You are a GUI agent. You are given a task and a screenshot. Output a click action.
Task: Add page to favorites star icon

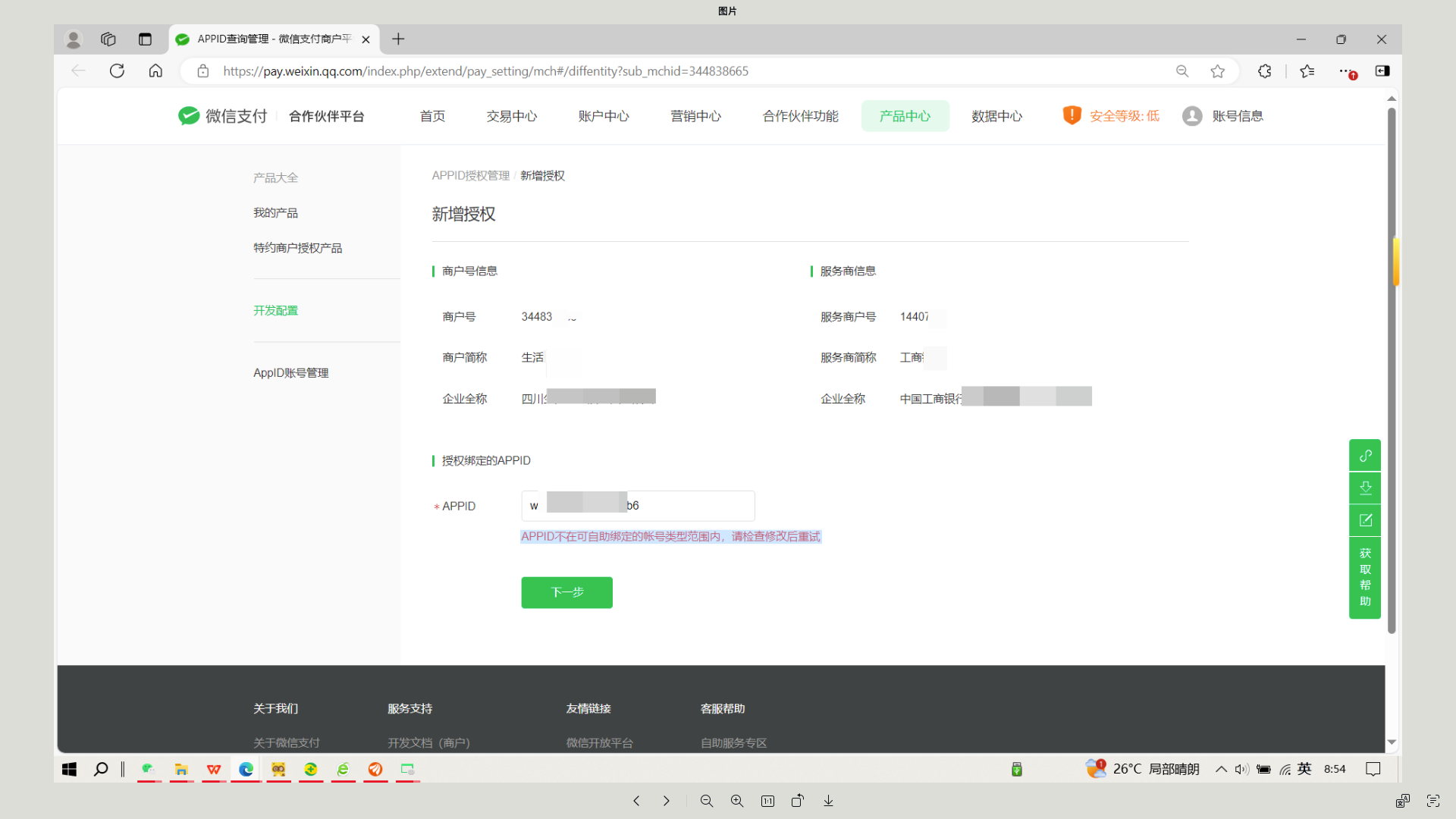click(x=1217, y=71)
